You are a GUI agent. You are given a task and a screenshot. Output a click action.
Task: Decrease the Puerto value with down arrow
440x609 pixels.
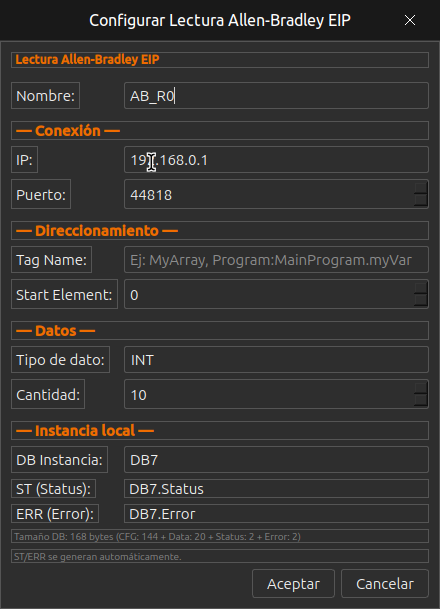(421, 200)
